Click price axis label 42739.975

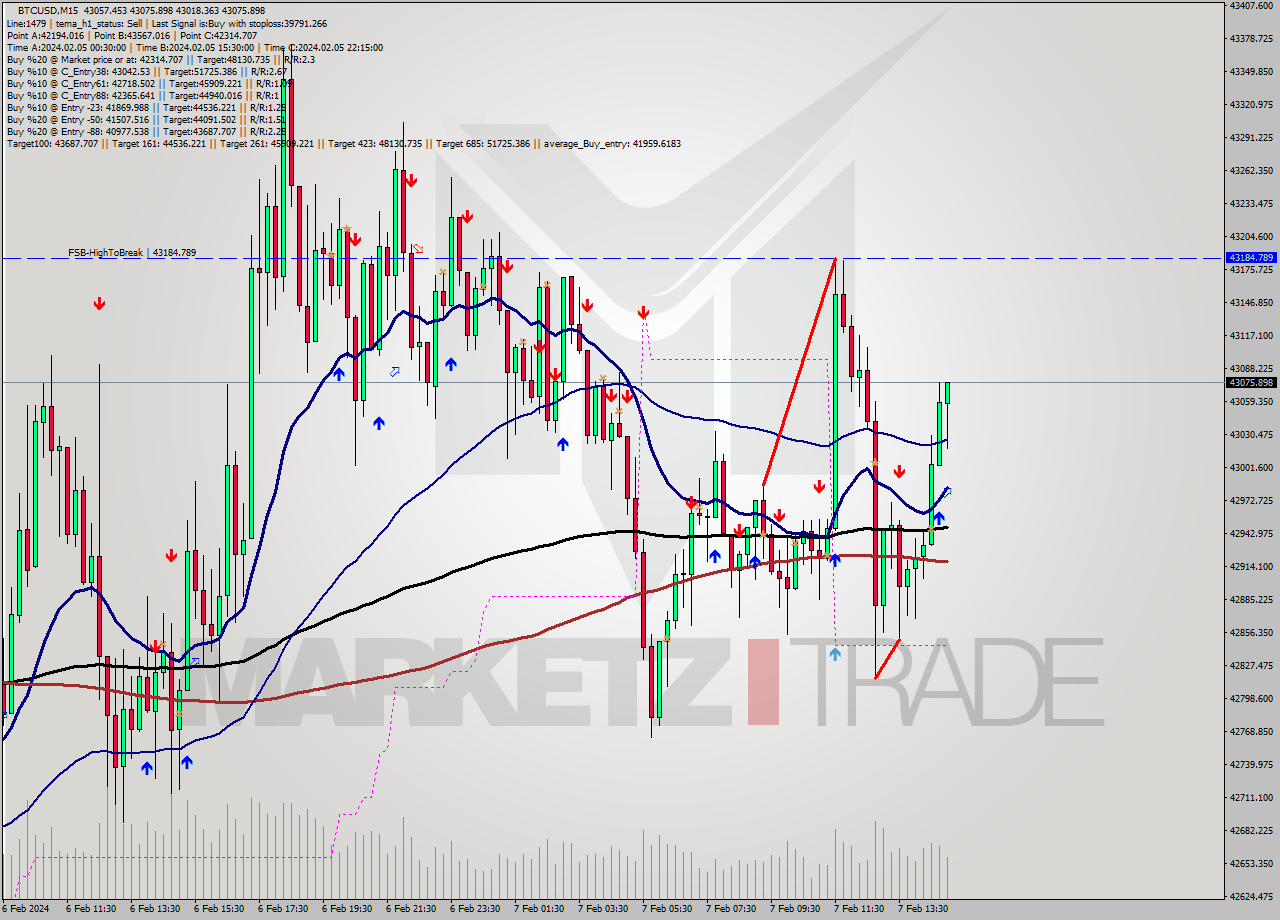[1251, 764]
